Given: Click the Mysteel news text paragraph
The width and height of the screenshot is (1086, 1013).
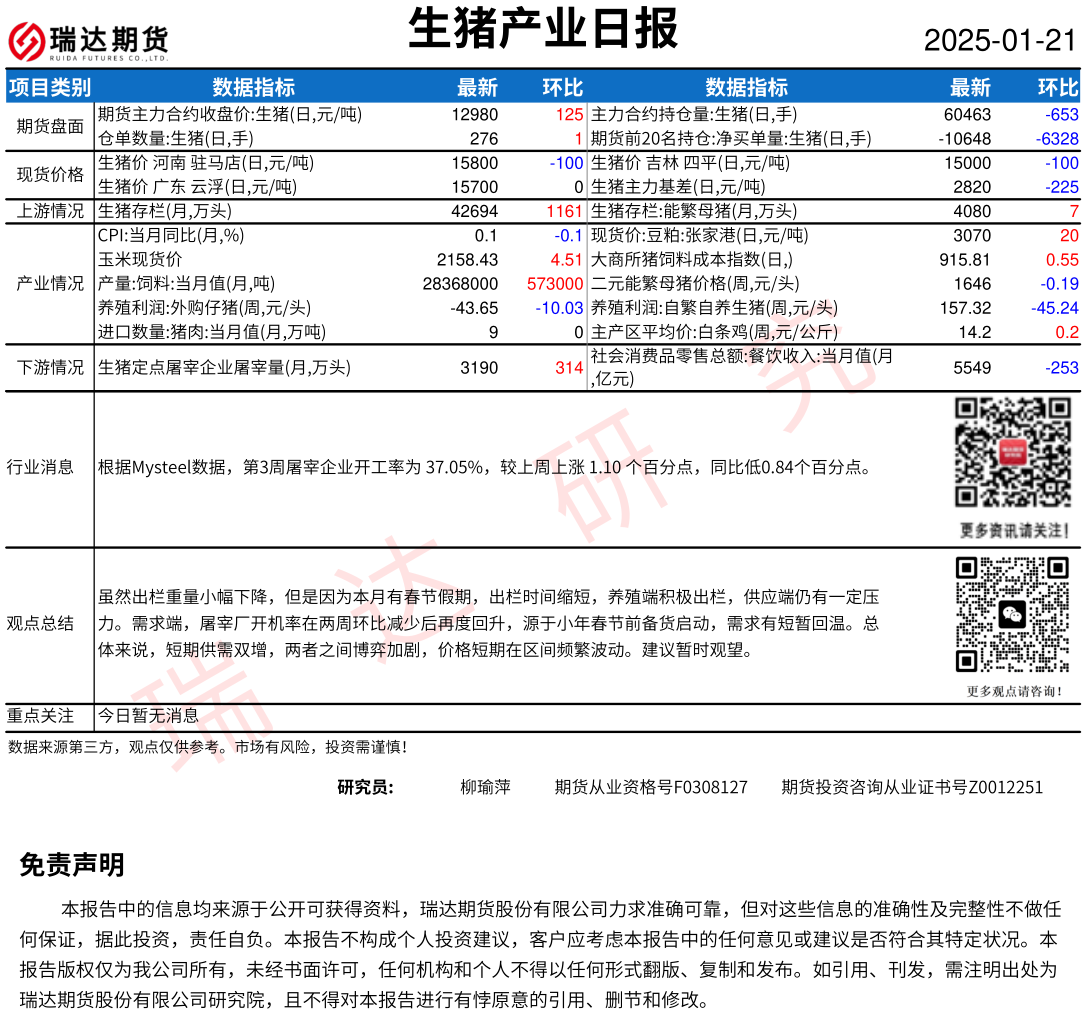Looking at the screenshot, I should point(484,467).
